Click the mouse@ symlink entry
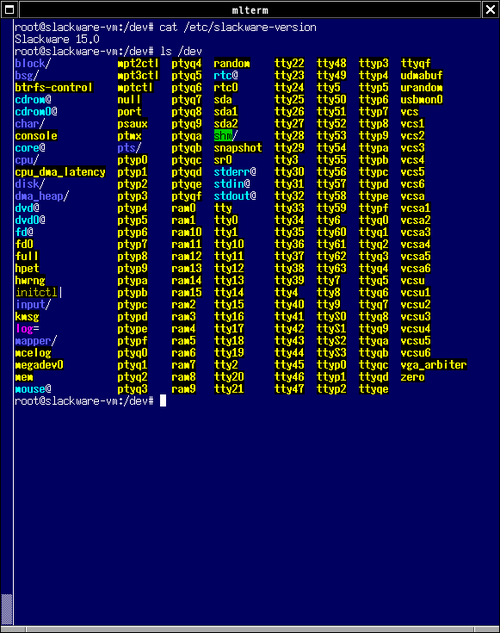The image size is (500, 633). (x=33, y=389)
